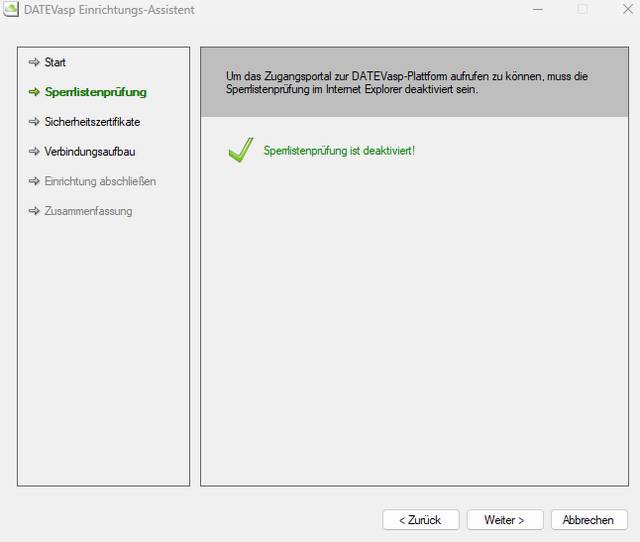Click the window title 'DATEVasp Einrichtungs-Assistent'

109,10
